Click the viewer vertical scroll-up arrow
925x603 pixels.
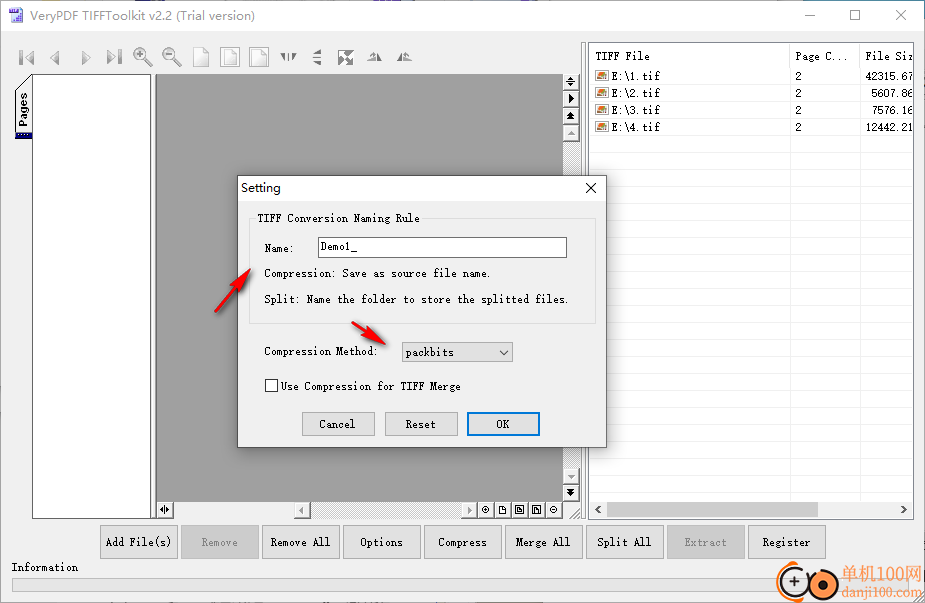coord(570,133)
